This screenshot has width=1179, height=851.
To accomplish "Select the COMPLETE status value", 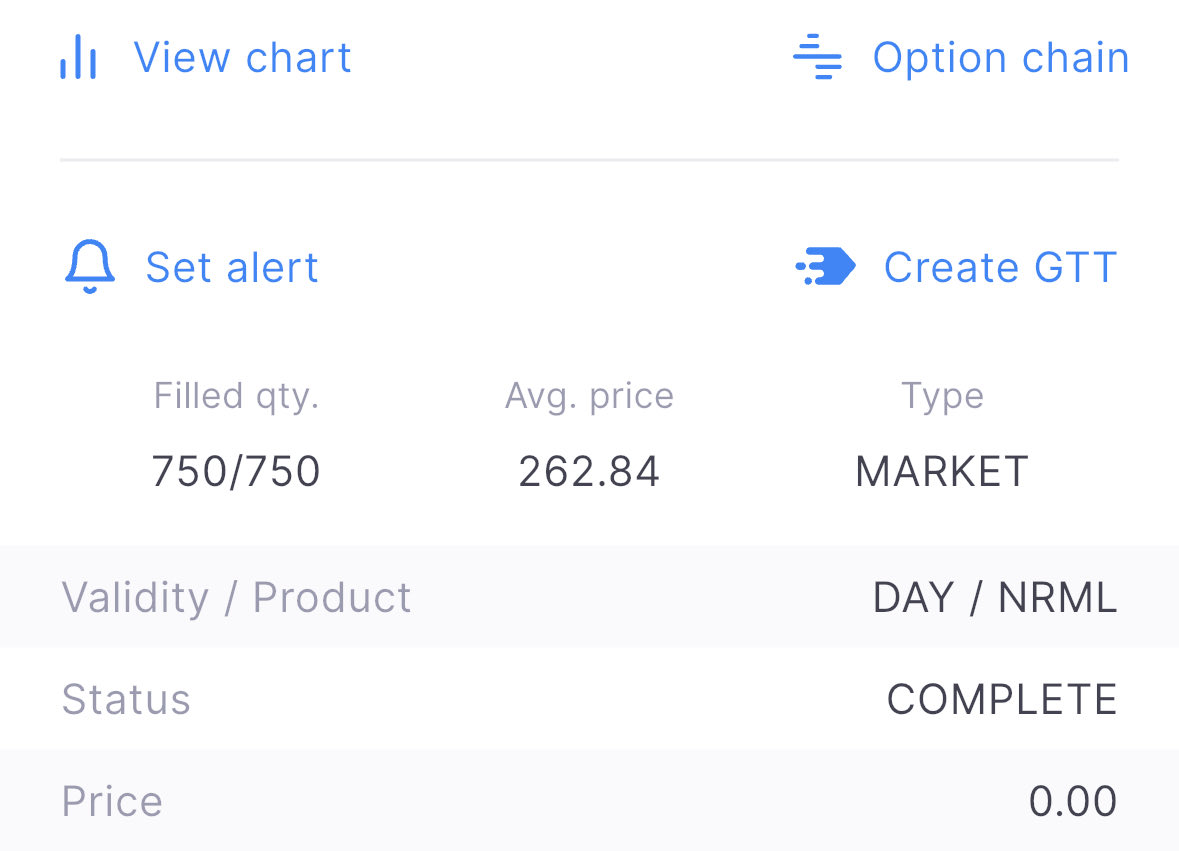I will [x=1001, y=700].
